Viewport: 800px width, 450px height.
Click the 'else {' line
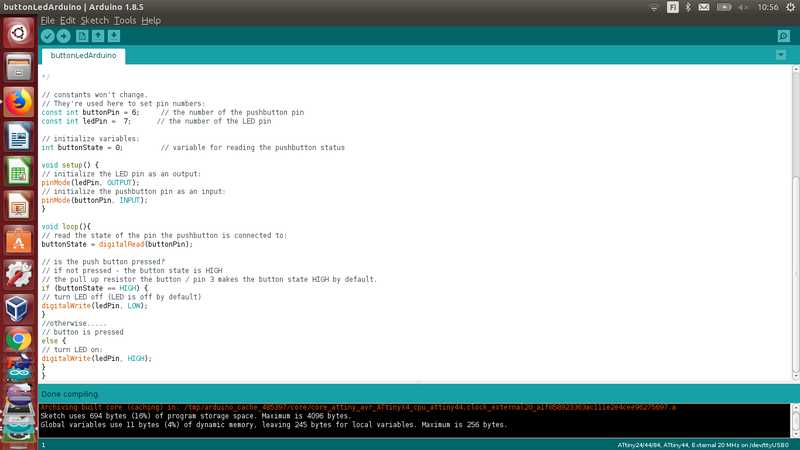54,341
